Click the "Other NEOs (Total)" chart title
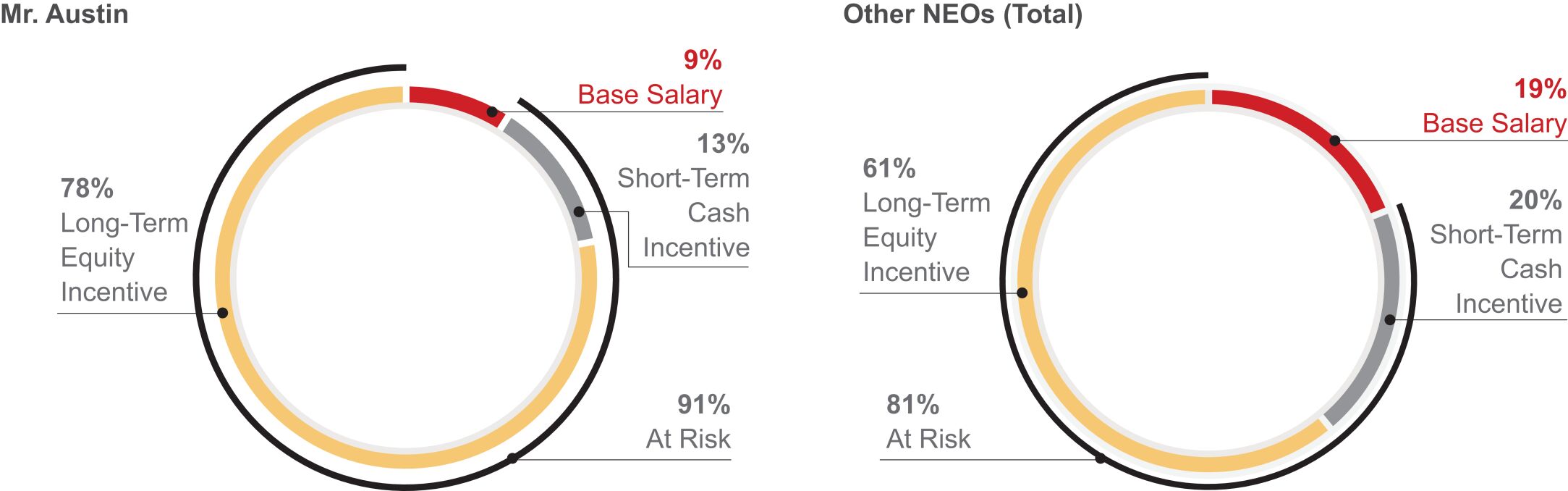1568x491 pixels. (962, 14)
